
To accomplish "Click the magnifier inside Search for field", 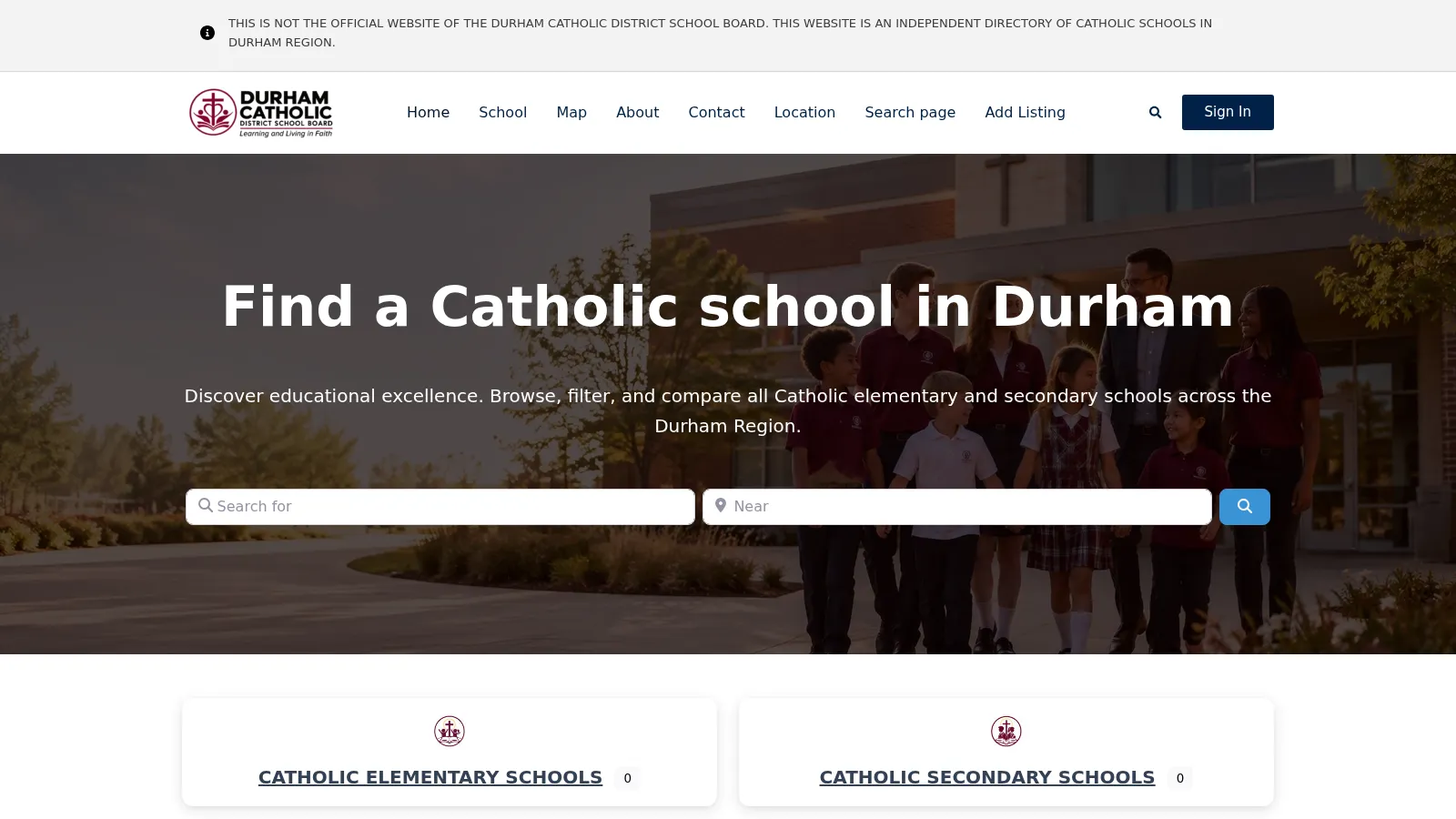I will [206, 505].
